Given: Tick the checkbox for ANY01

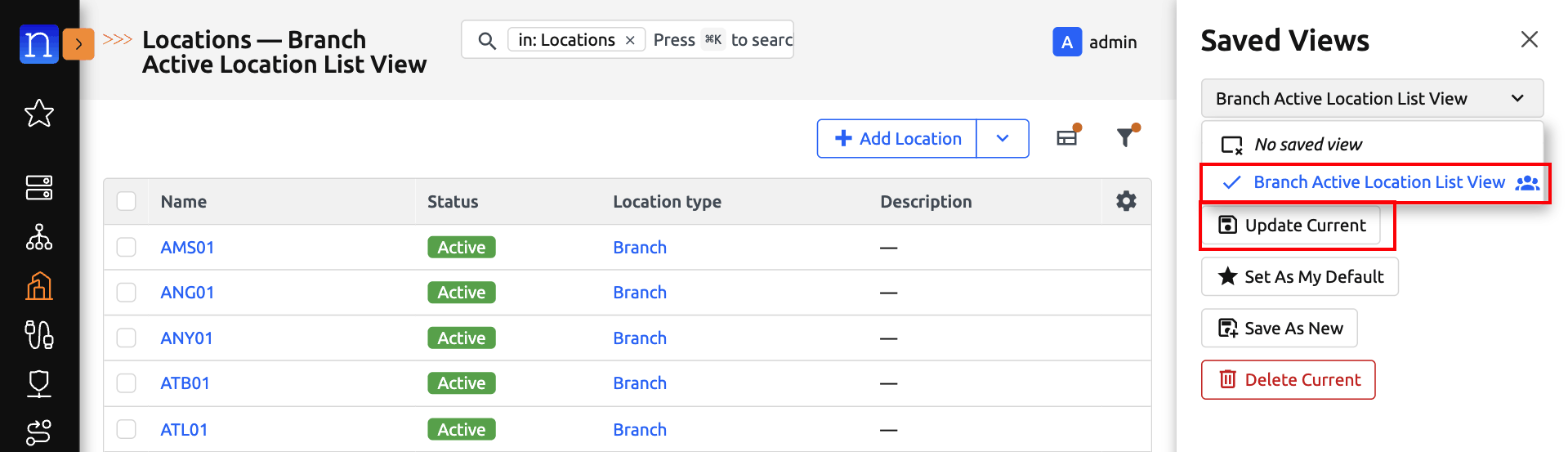Looking at the screenshot, I should click(126, 338).
